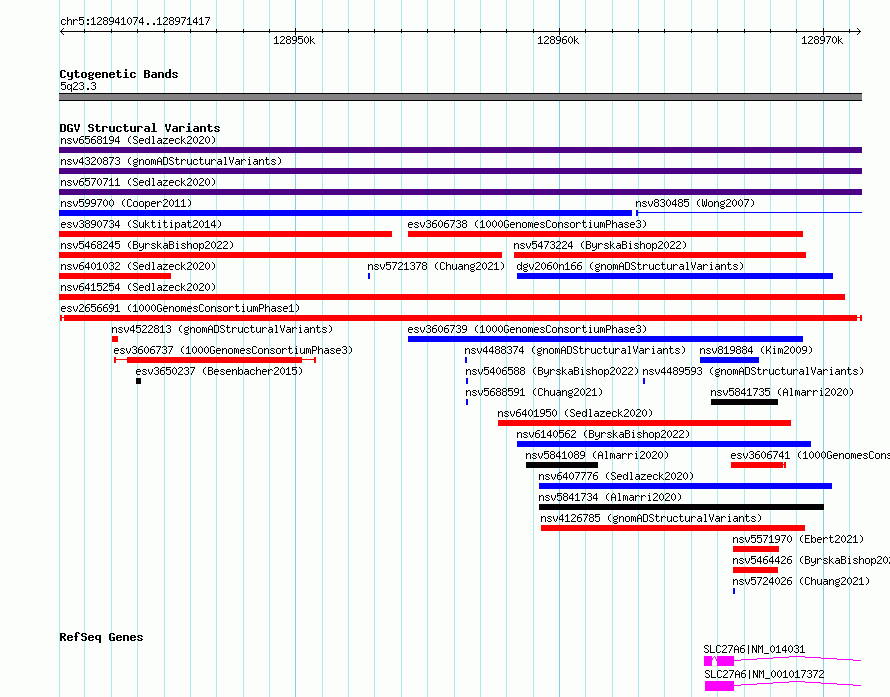Click the red nsv5571970 variant bar
Image resolution: width=890 pixels, height=697 pixels.
click(756, 549)
